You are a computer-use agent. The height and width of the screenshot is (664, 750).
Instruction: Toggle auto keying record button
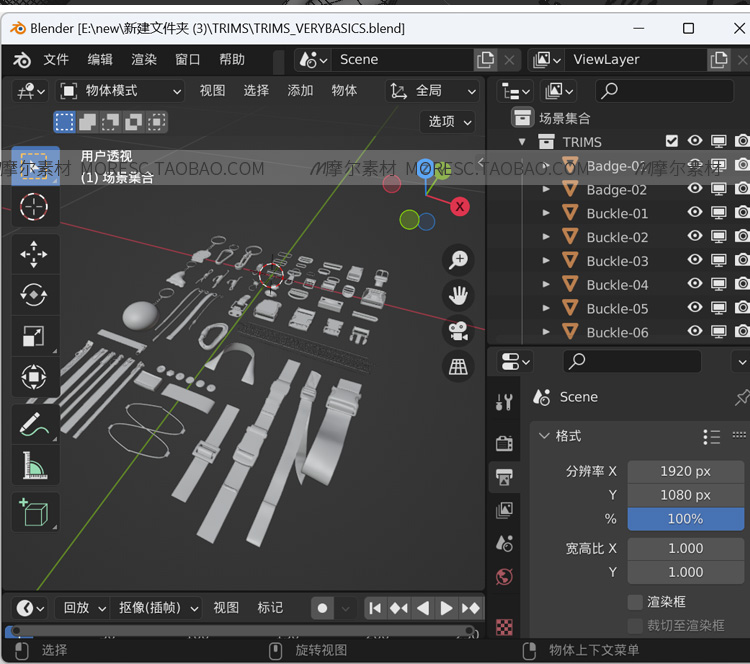point(322,609)
